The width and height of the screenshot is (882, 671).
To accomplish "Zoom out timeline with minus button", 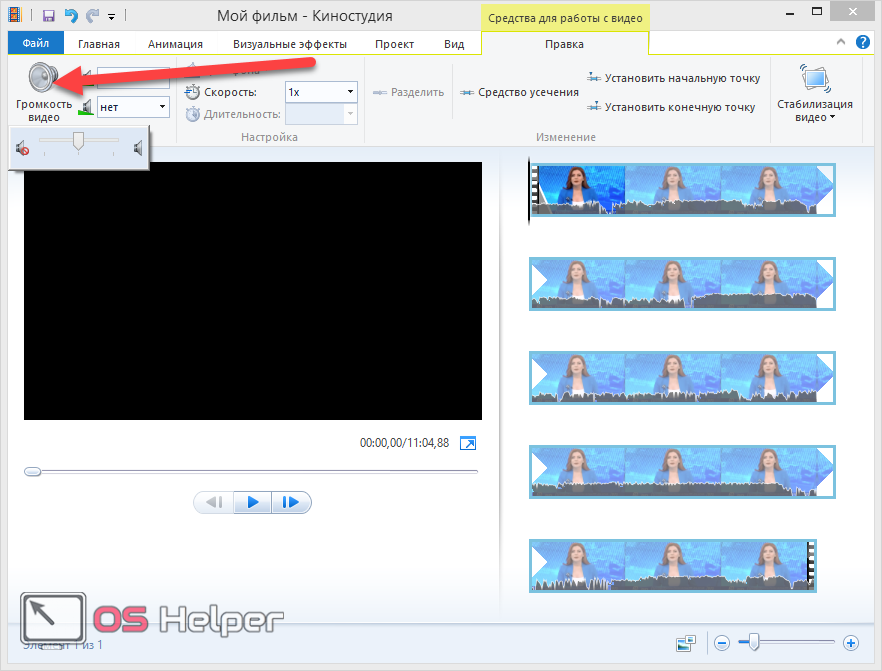I will (722, 643).
